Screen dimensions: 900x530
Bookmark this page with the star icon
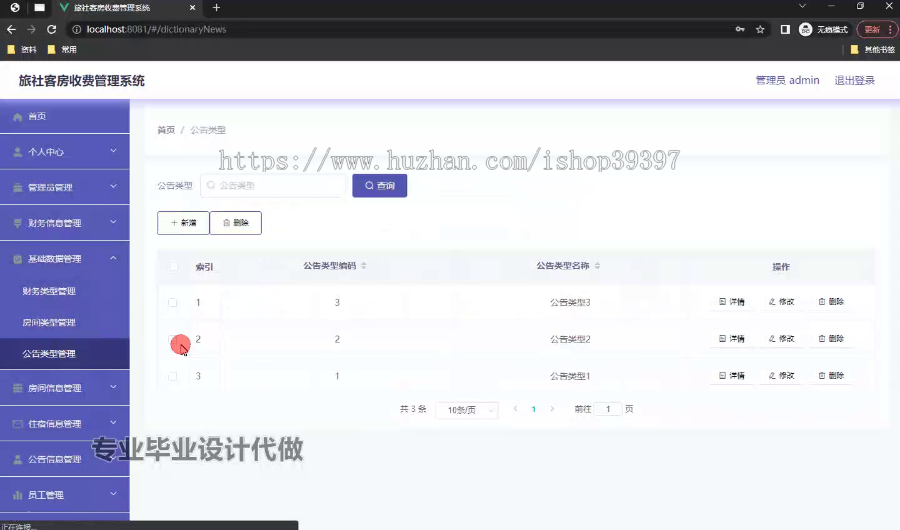(x=760, y=29)
